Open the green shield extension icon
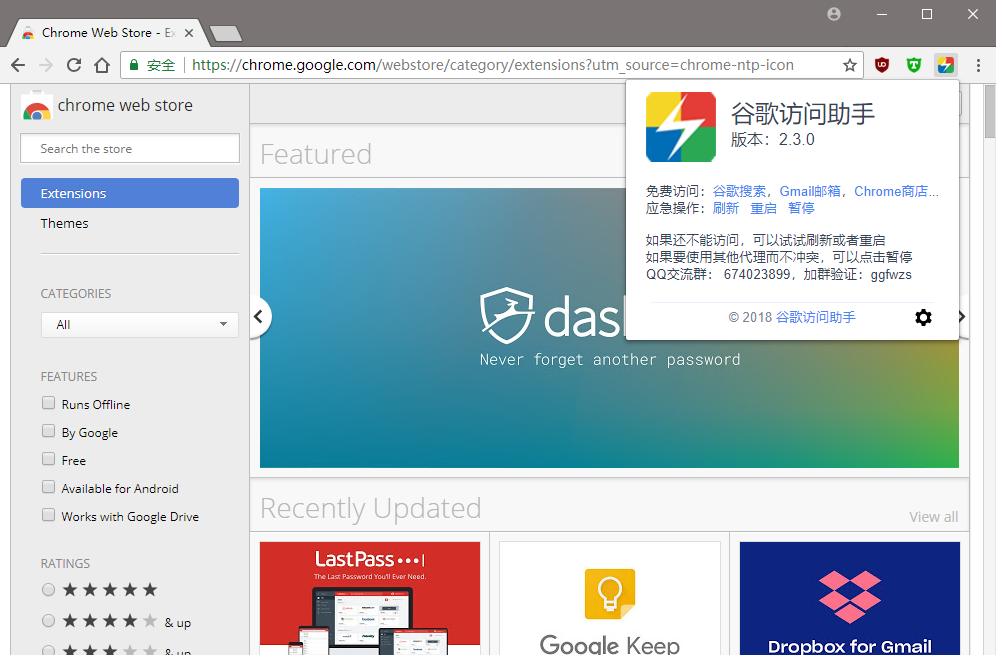The height and width of the screenshot is (655, 996). (913, 65)
